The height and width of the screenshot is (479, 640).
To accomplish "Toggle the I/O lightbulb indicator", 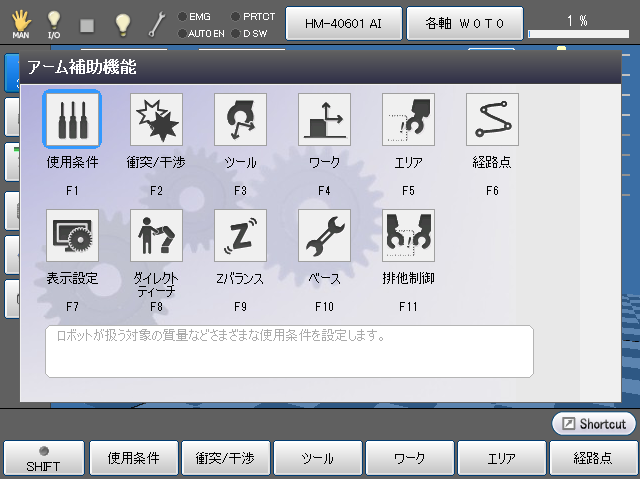I will (x=54, y=23).
